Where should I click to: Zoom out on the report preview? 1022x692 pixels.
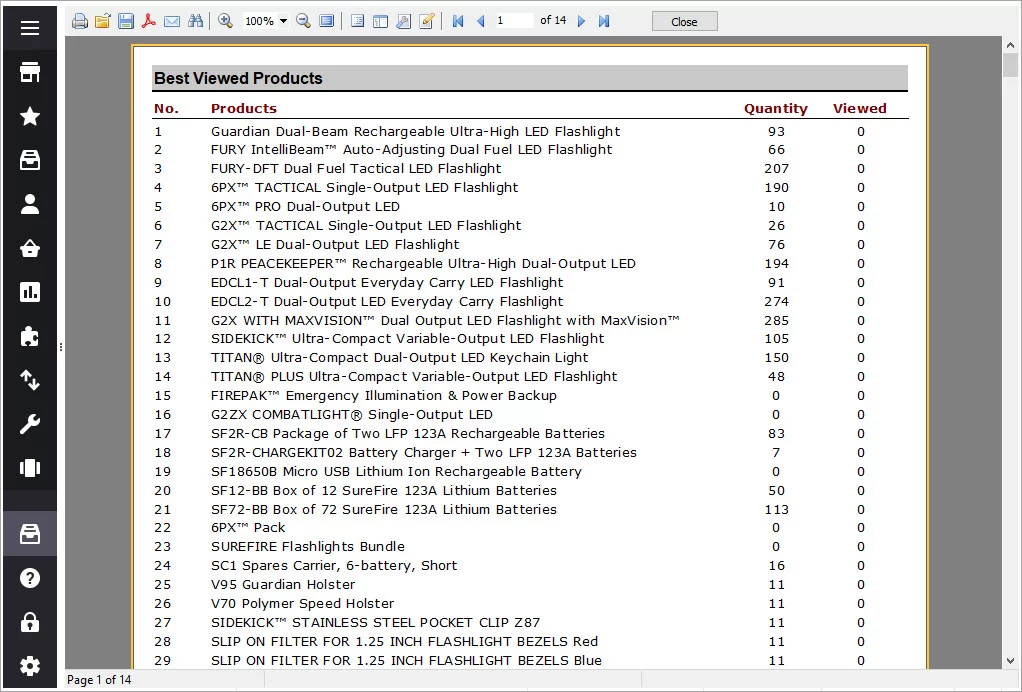303,22
